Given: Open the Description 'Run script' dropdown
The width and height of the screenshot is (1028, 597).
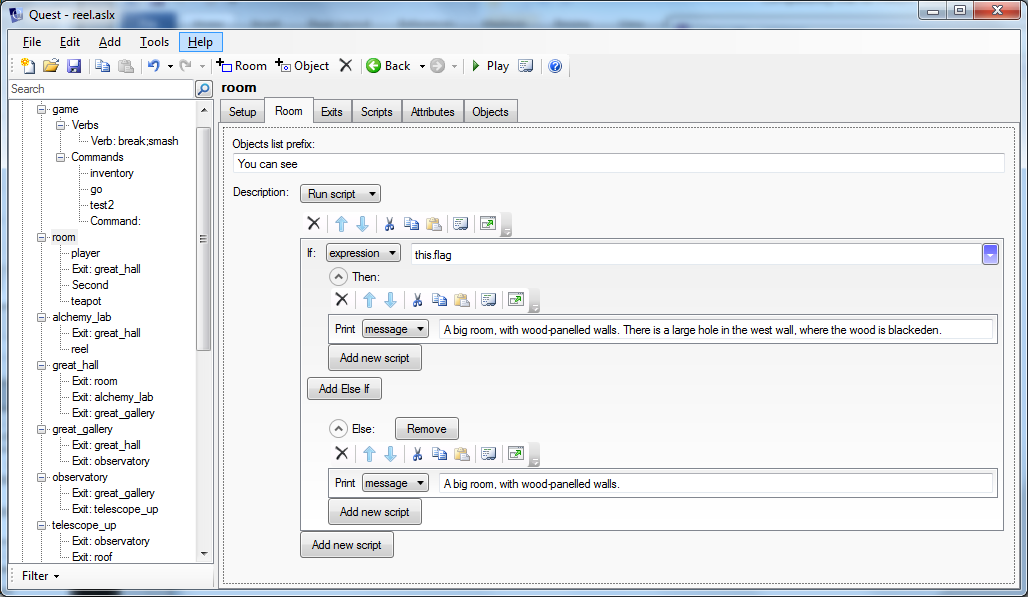Looking at the screenshot, I should tap(340, 194).
